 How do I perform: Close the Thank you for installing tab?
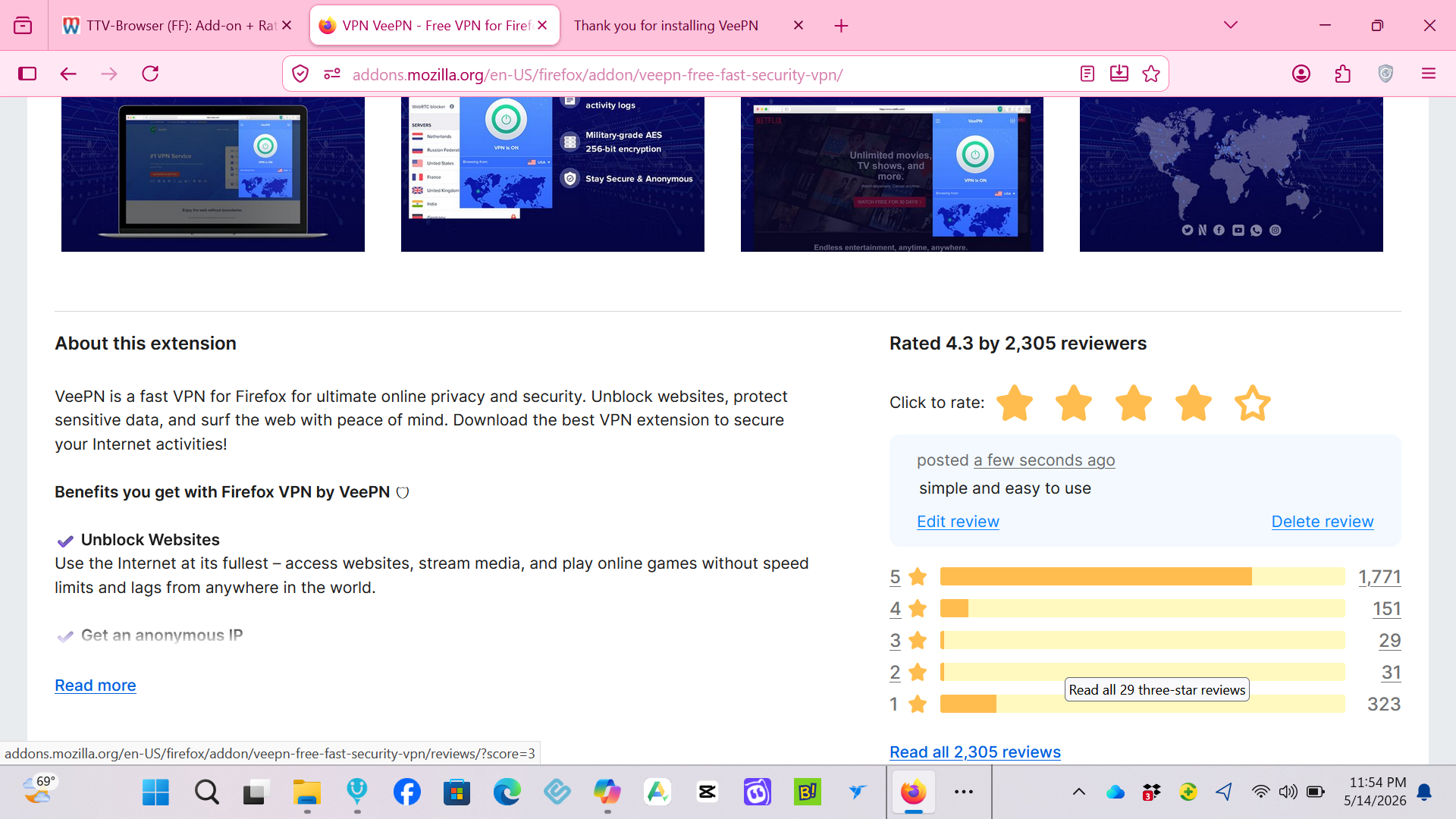(x=799, y=25)
